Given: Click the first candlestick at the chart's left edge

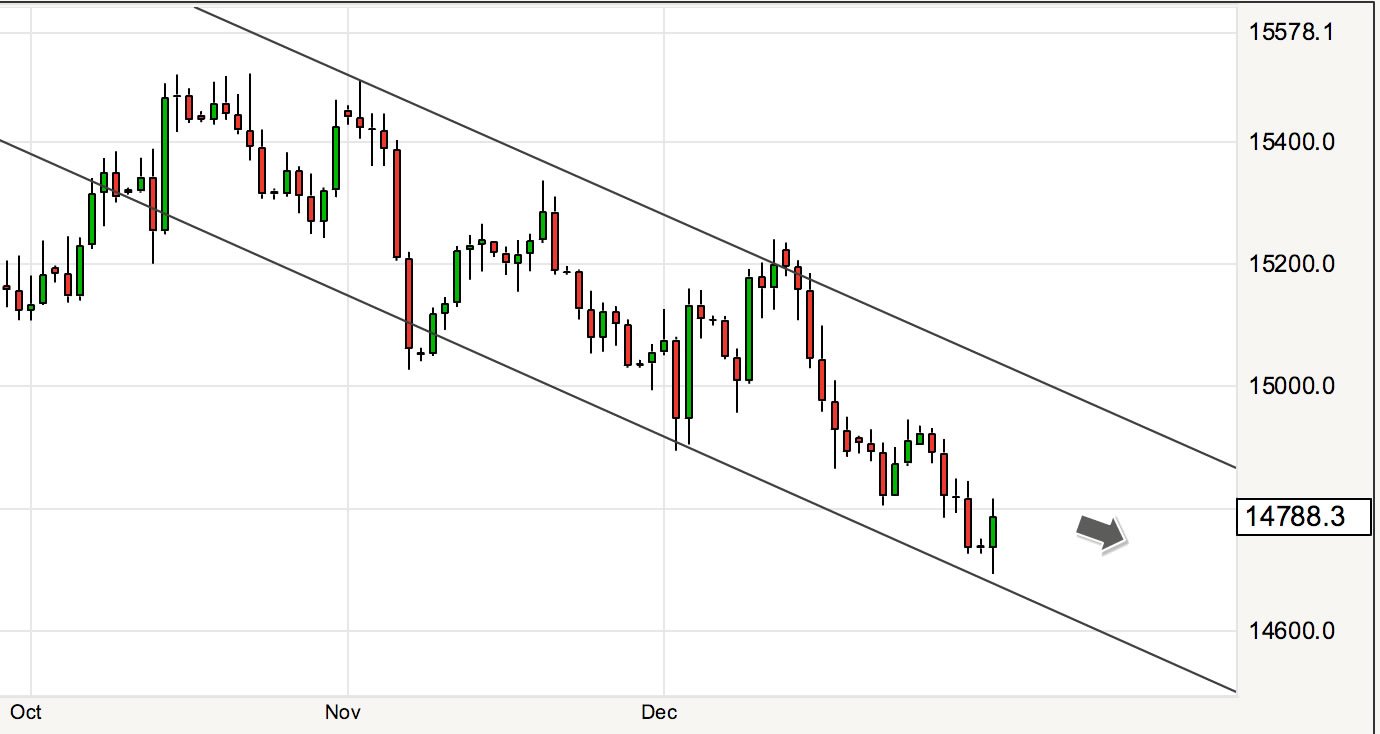Looking at the screenshot, I should point(7,287).
